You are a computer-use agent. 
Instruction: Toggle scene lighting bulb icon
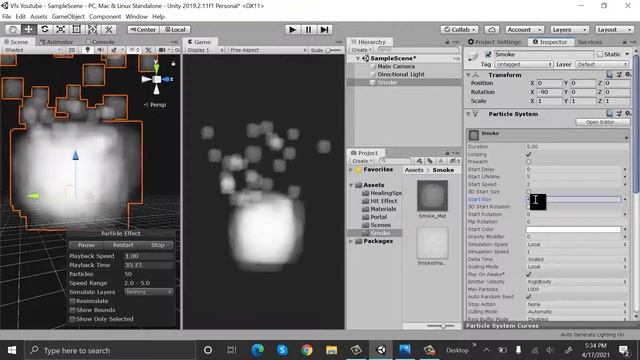[87, 50]
